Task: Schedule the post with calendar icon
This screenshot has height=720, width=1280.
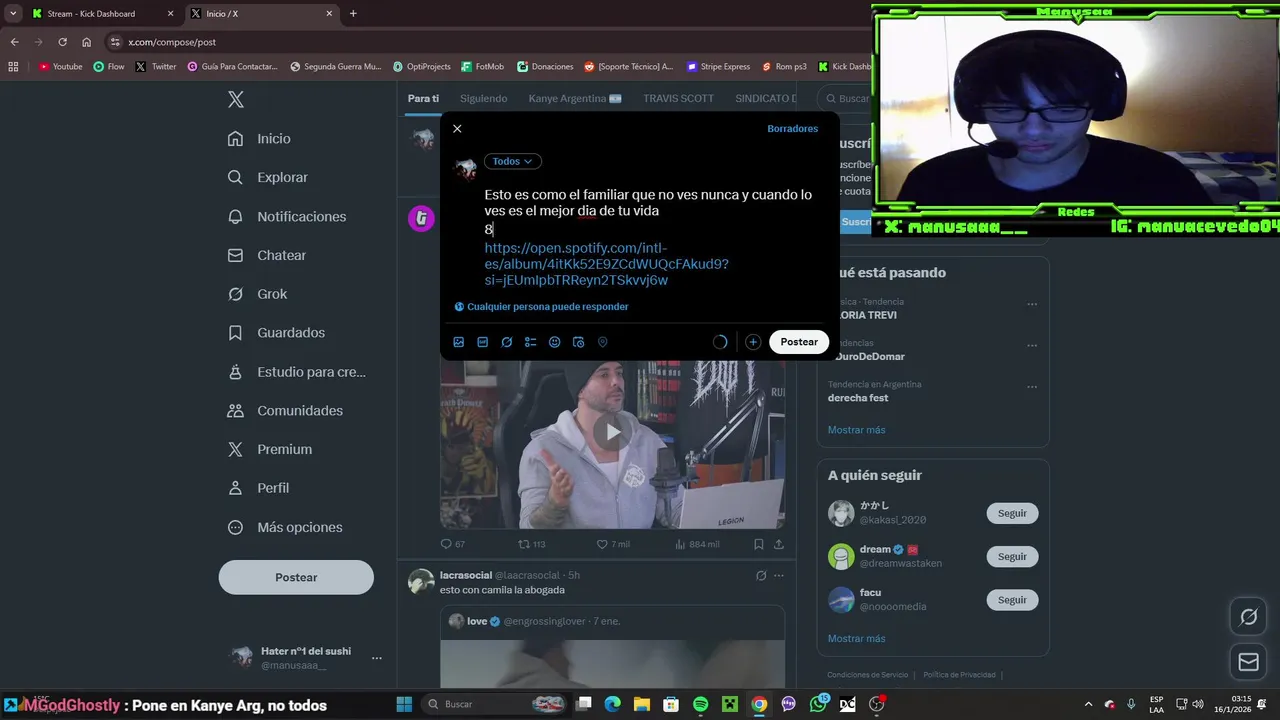Action: pos(579,342)
